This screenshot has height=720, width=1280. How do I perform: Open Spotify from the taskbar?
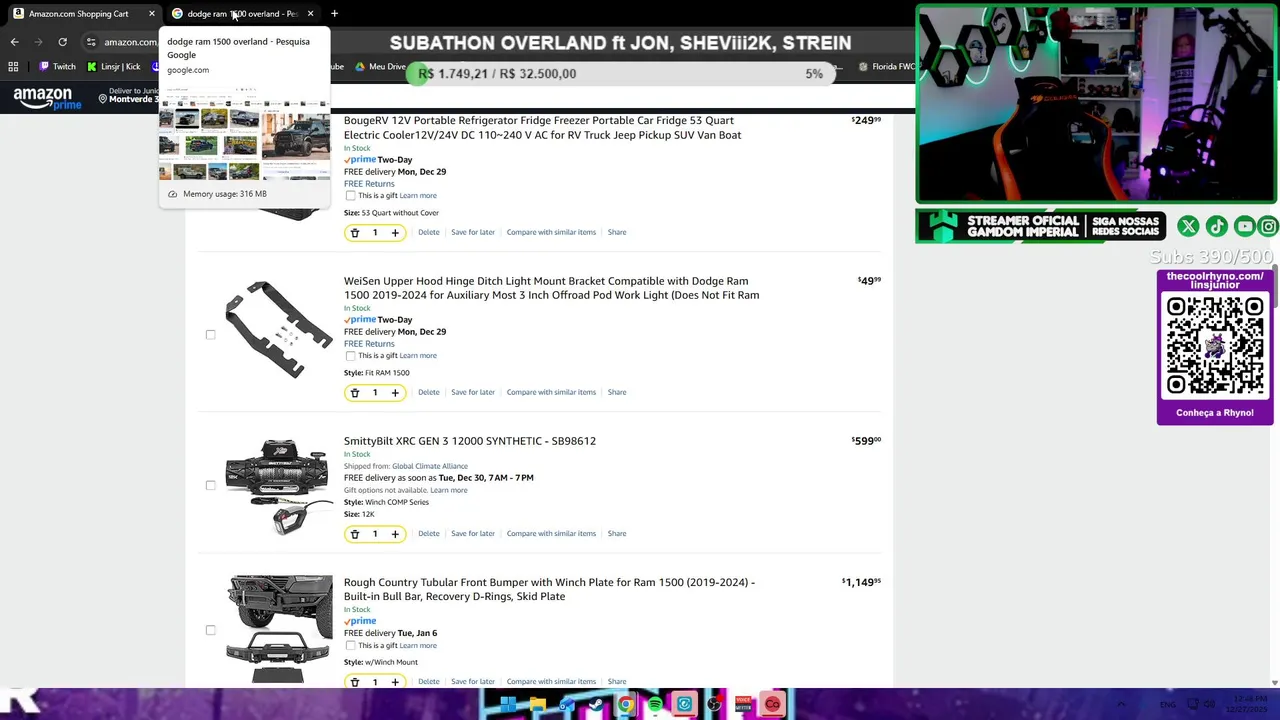(x=655, y=705)
